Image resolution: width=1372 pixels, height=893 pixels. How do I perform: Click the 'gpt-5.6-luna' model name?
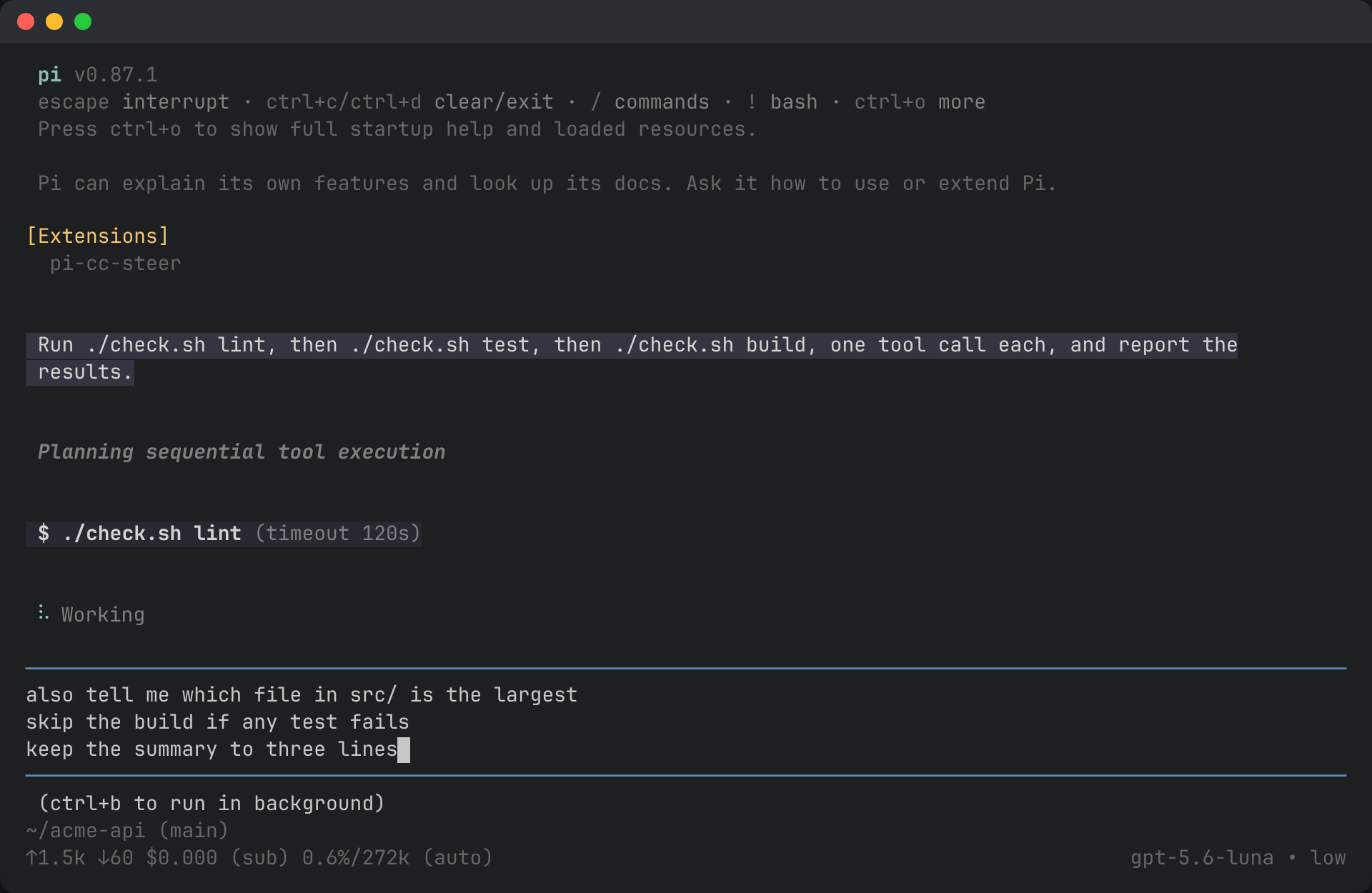[x=1202, y=858]
